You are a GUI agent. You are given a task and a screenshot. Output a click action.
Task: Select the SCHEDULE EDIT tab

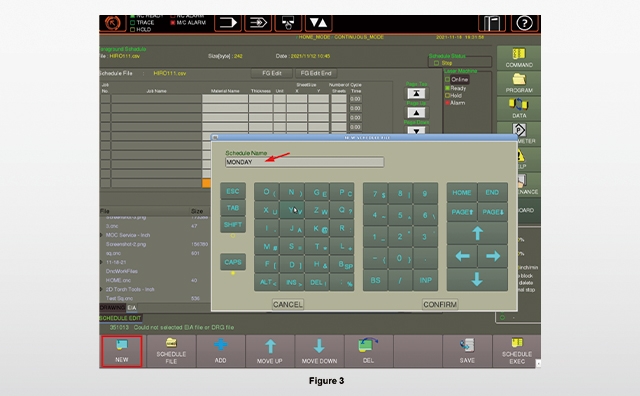click(x=120, y=318)
